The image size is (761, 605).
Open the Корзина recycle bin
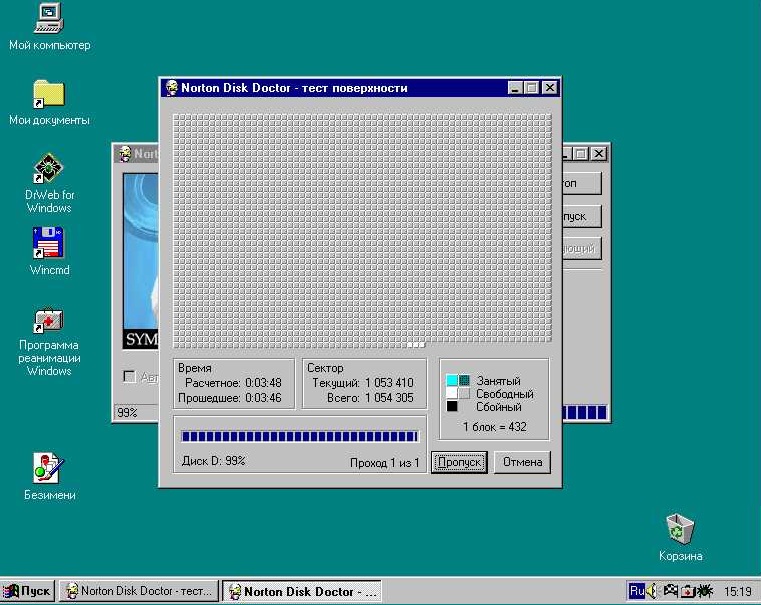point(680,529)
